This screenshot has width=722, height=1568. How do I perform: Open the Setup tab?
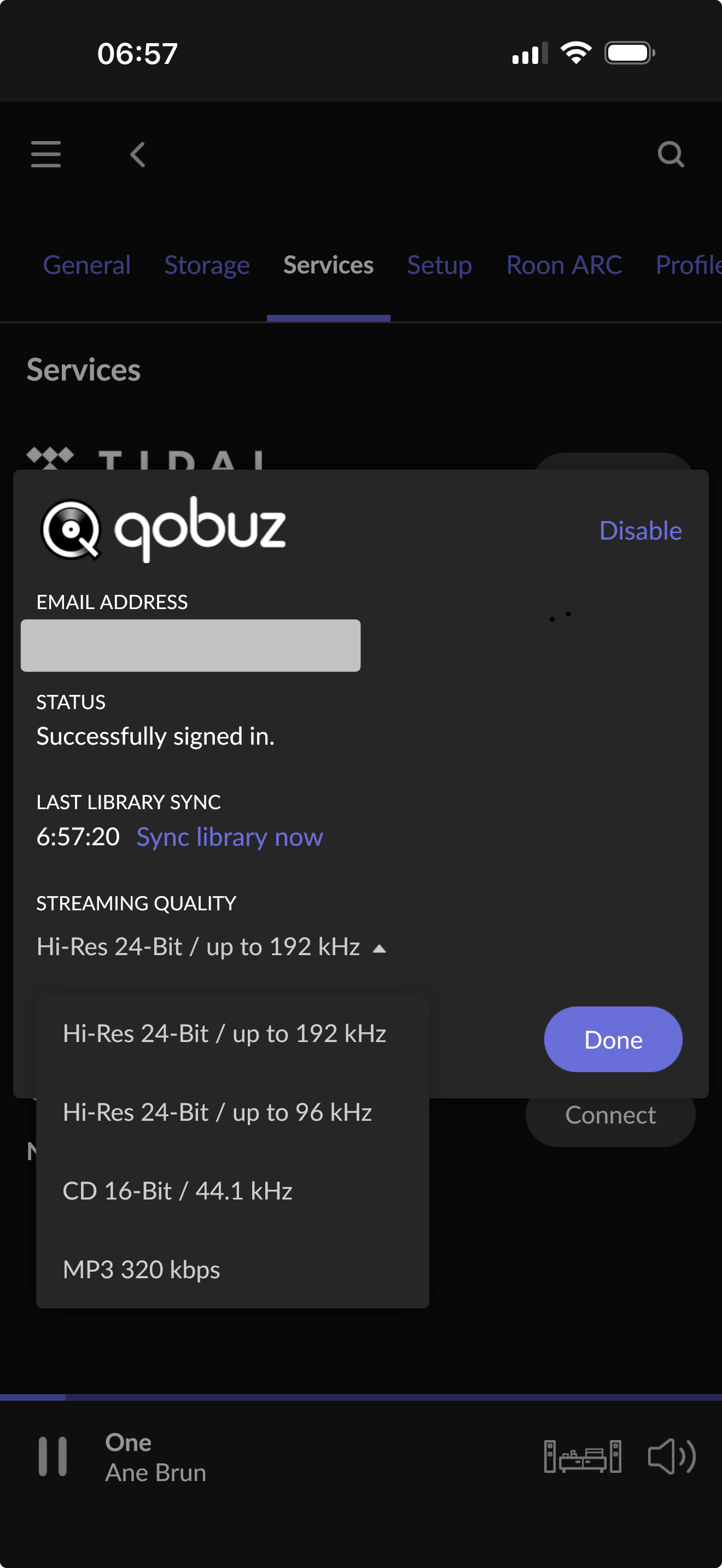439,265
